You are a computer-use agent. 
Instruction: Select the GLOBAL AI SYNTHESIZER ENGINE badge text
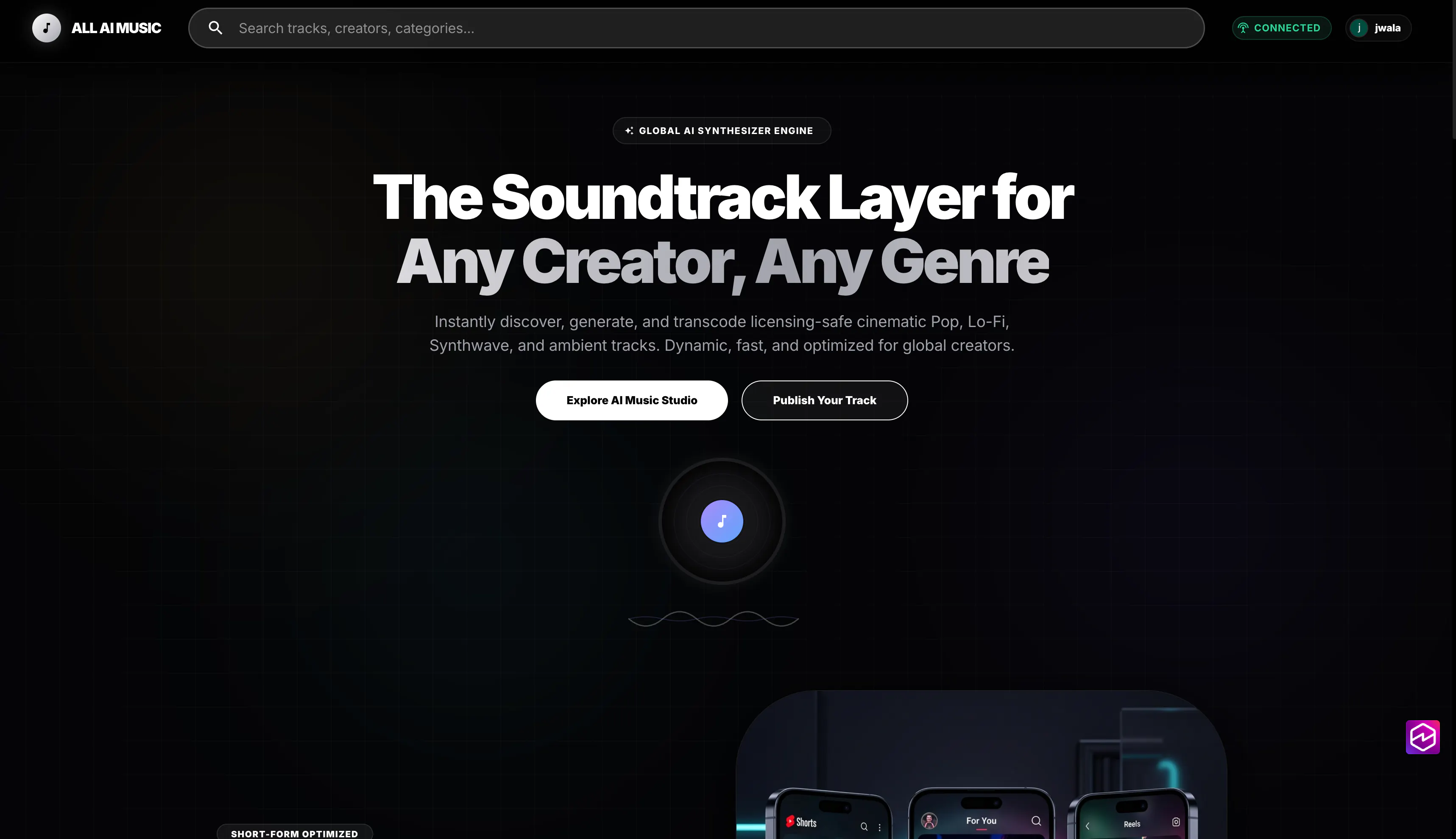pyautogui.click(x=726, y=131)
